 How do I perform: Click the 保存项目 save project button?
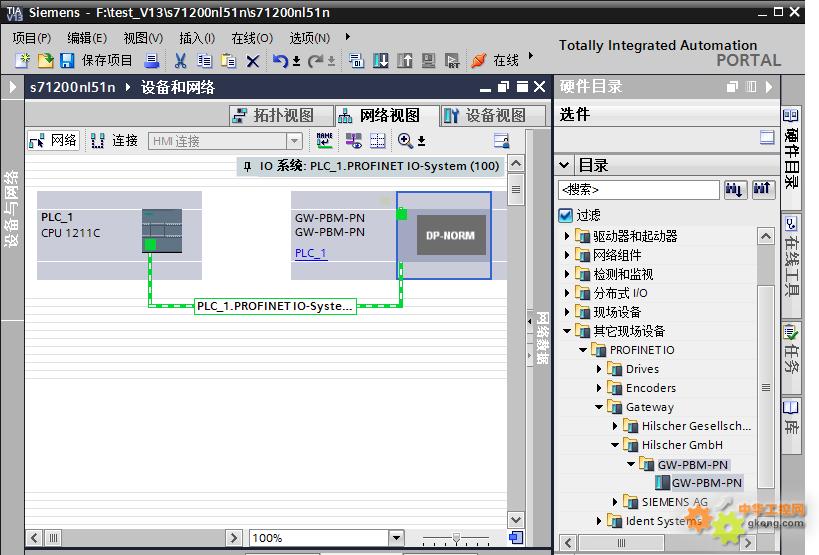coord(107,61)
